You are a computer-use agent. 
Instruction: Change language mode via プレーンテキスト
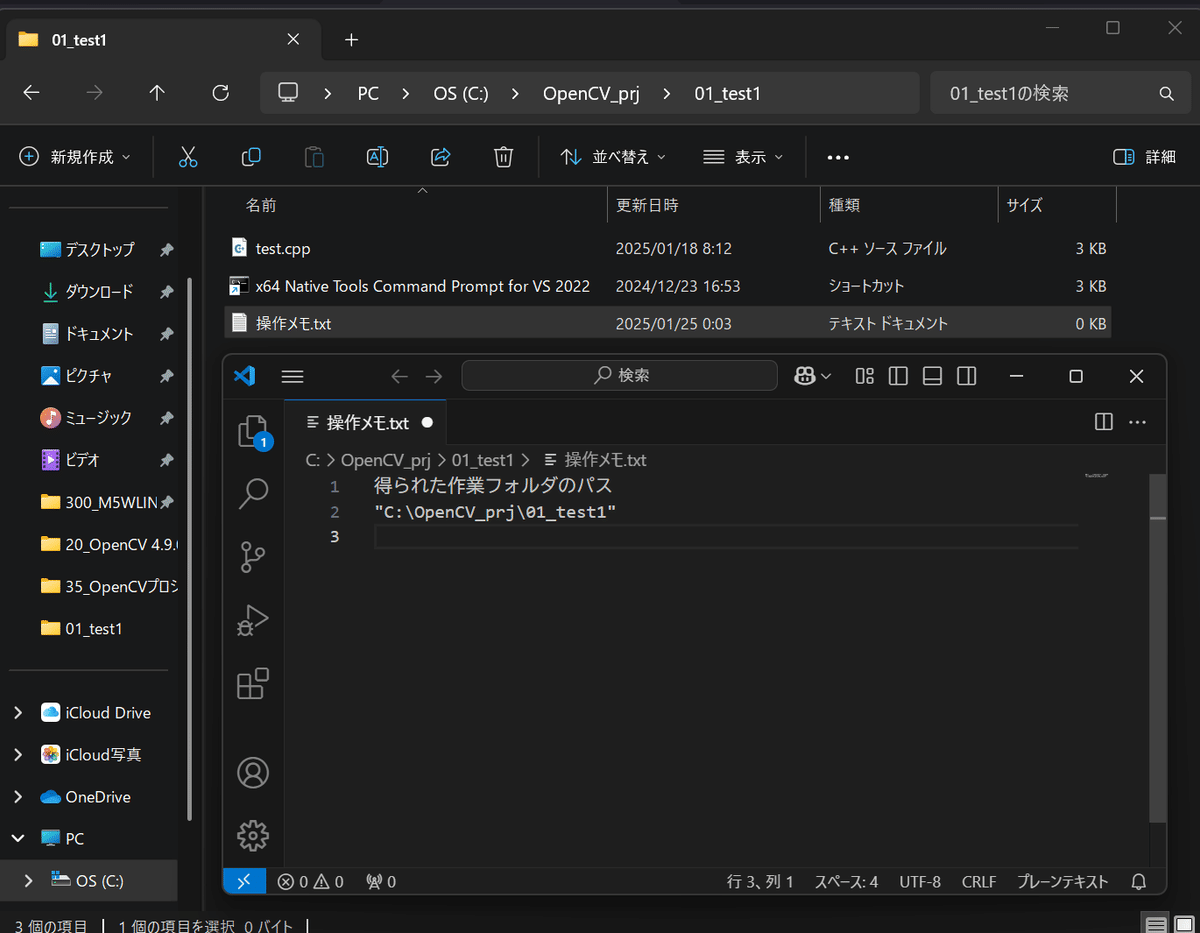tap(1063, 881)
